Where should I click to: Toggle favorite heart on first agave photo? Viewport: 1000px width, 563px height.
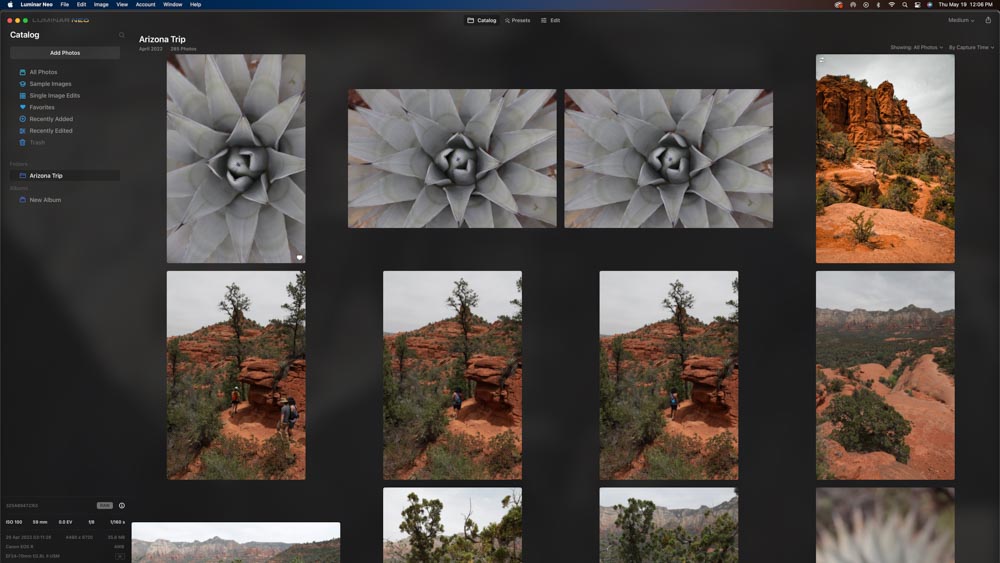[298, 257]
